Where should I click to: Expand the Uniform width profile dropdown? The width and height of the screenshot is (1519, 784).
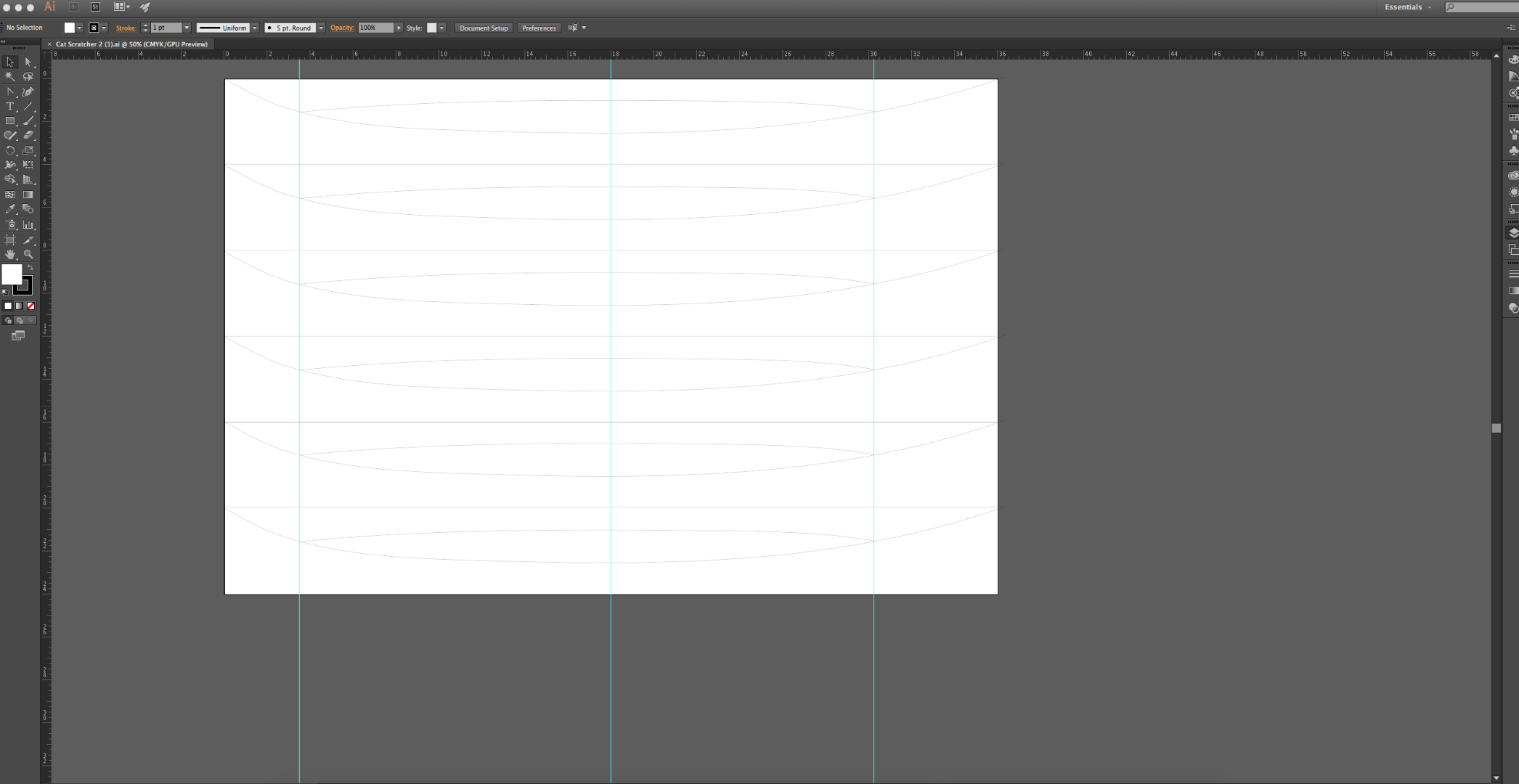coord(255,28)
